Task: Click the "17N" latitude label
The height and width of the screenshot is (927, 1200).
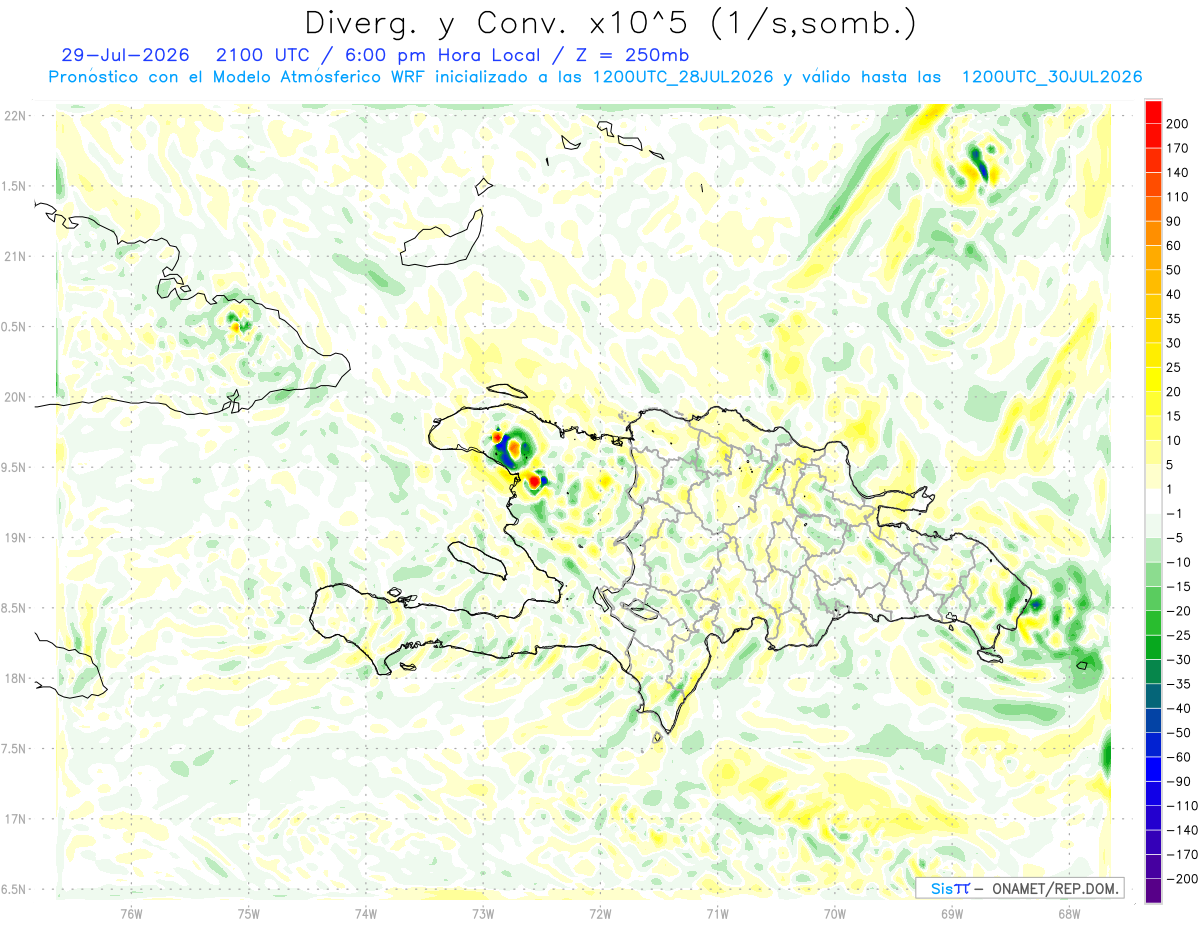Action: pos(15,819)
